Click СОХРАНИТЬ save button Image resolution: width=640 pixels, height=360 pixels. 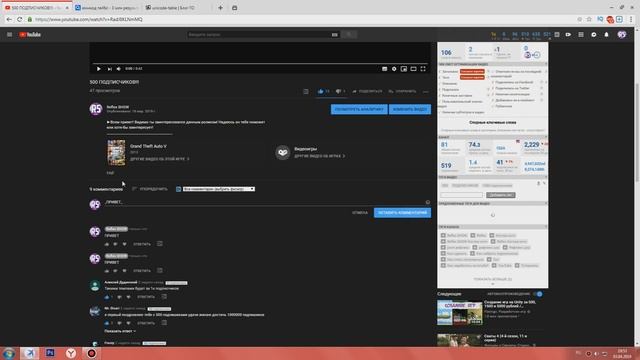(402, 91)
